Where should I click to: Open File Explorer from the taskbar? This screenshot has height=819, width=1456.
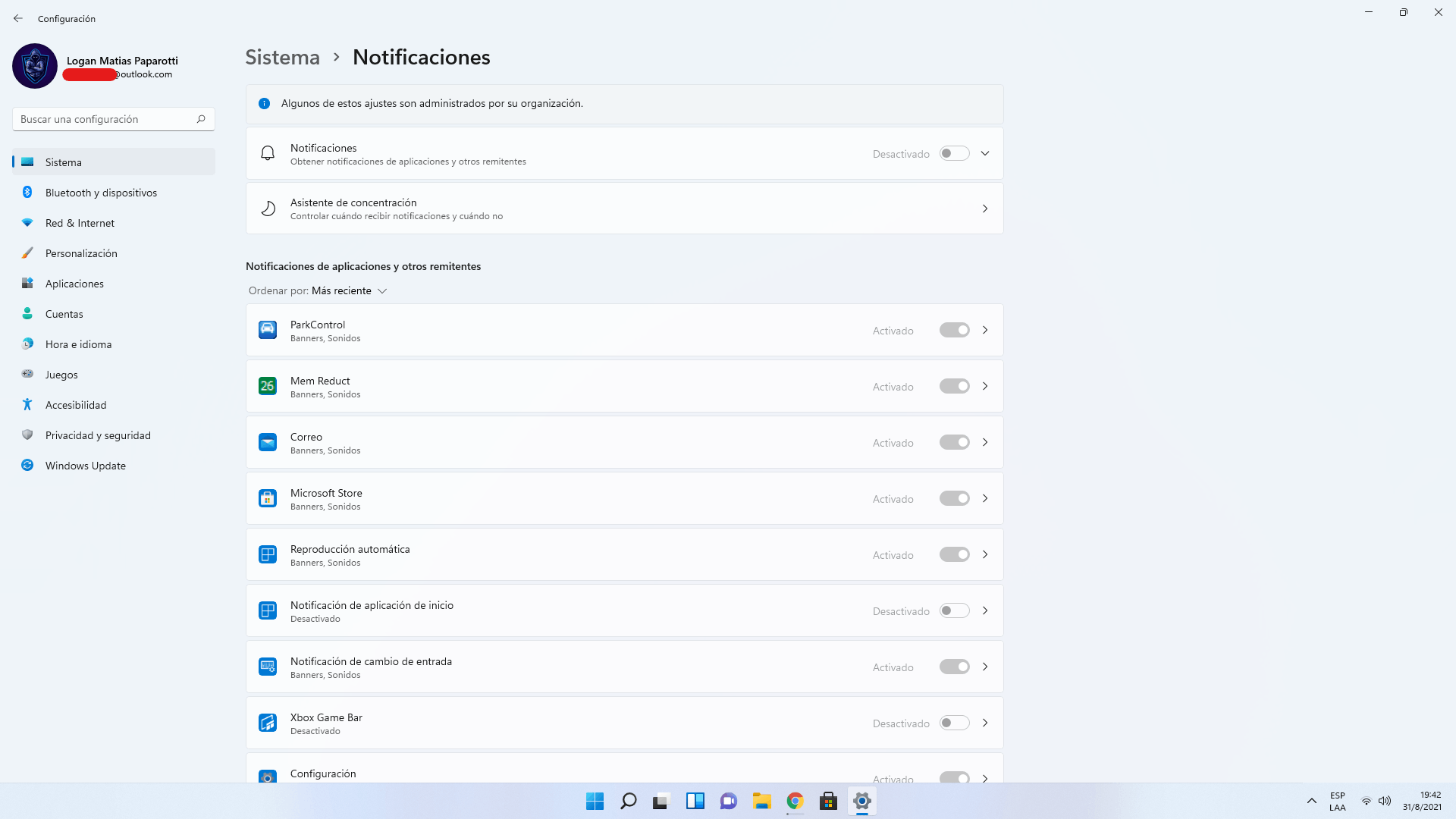(761, 801)
